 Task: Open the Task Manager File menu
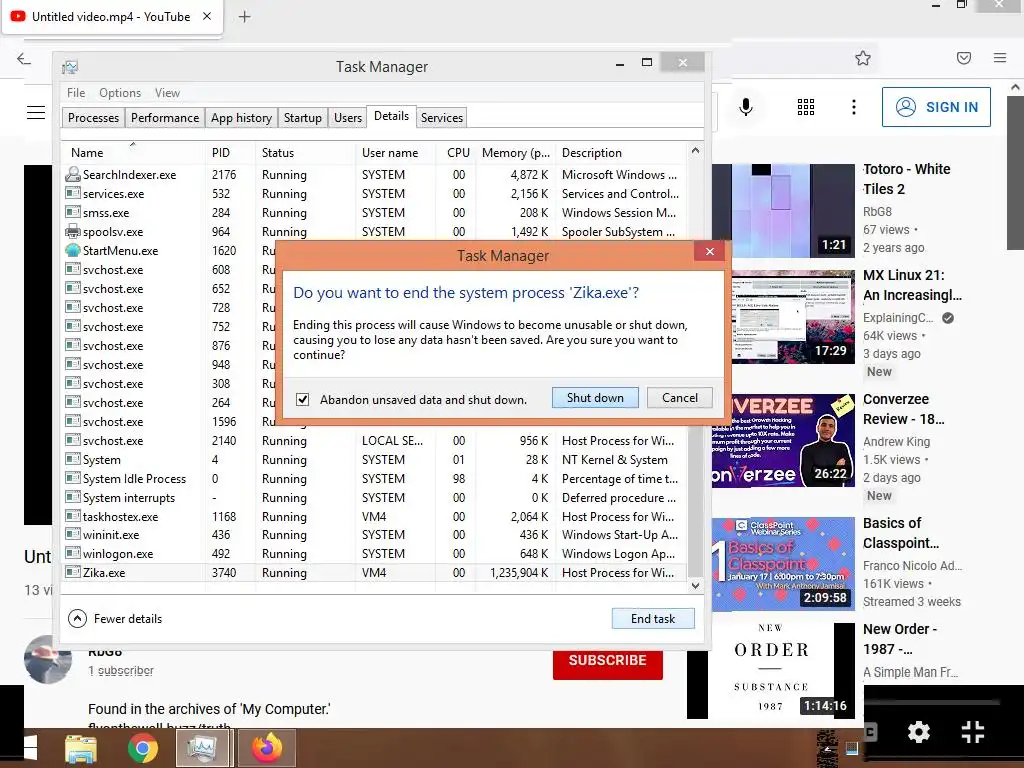(x=76, y=93)
